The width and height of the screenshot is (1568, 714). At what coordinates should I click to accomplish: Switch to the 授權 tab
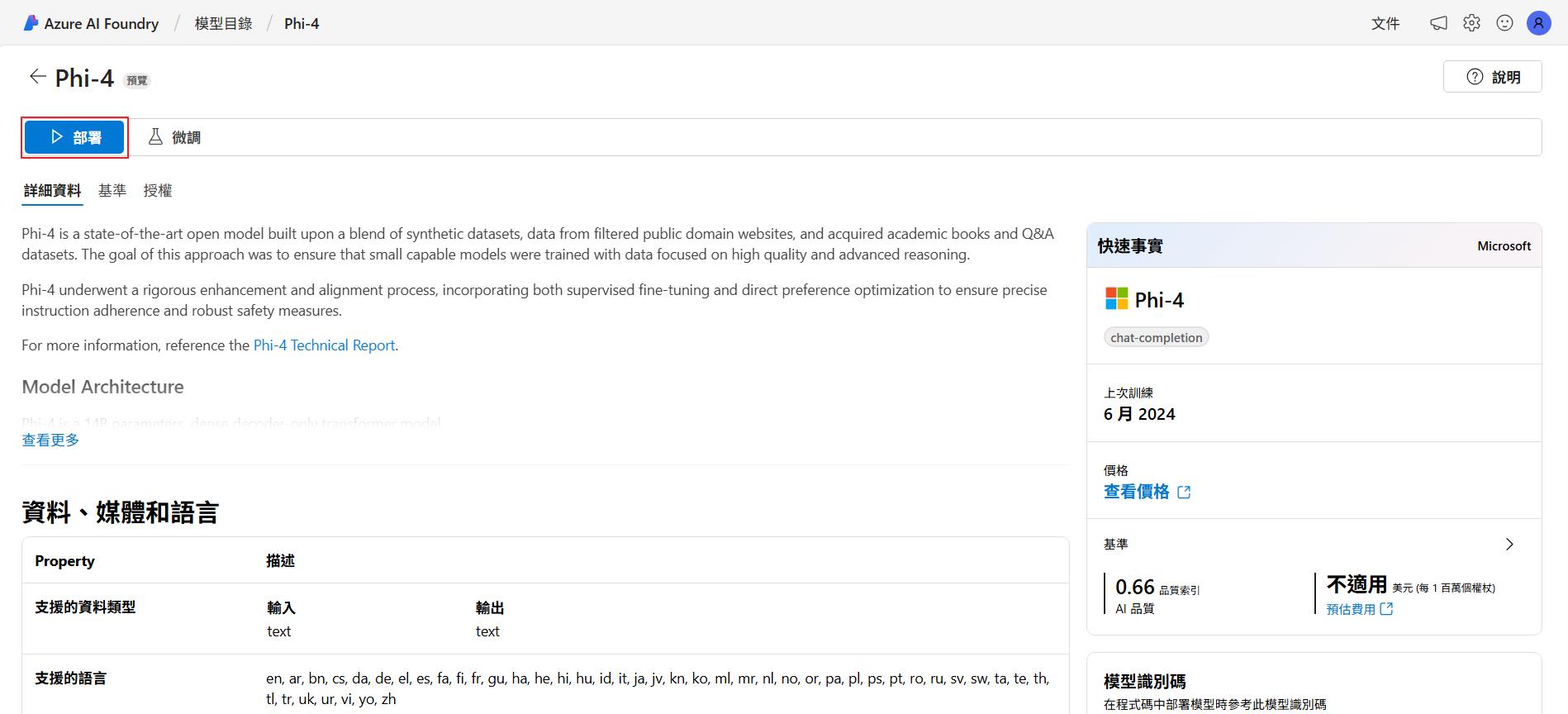pos(158,191)
